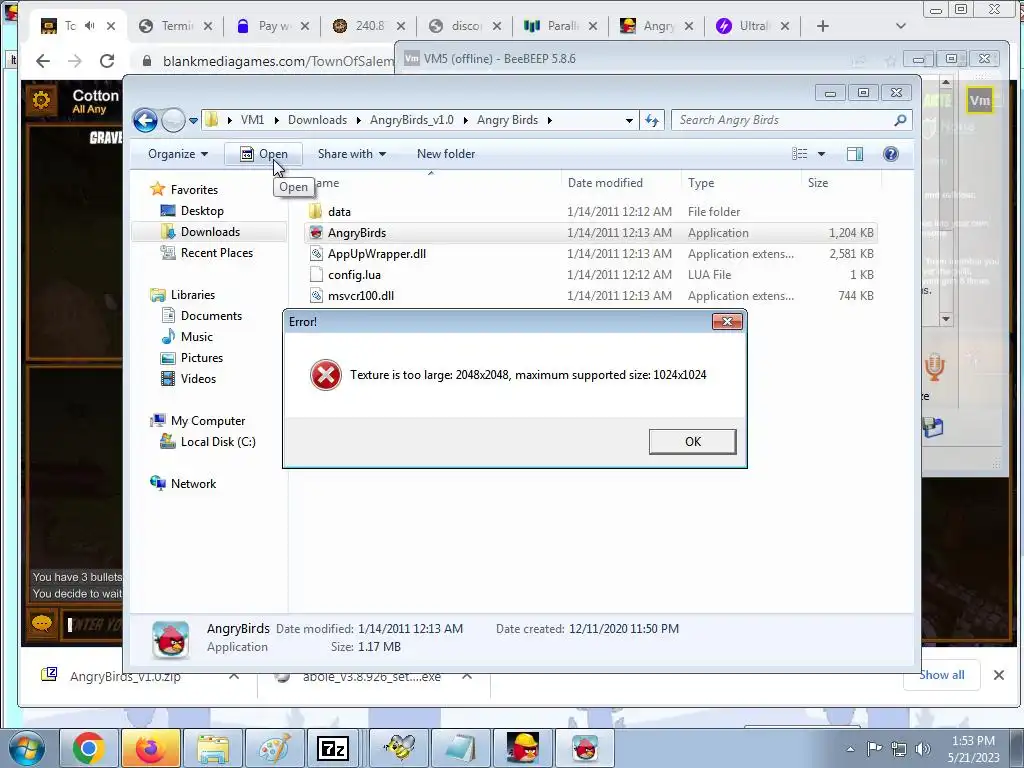
Task: Open 7-Zip from the taskbar
Action: (333, 748)
